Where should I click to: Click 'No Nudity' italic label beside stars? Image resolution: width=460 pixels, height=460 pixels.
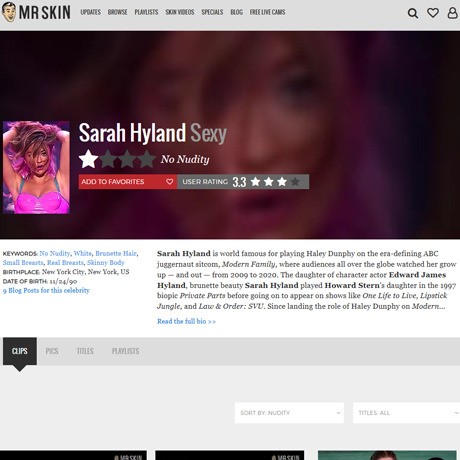click(x=185, y=159)
